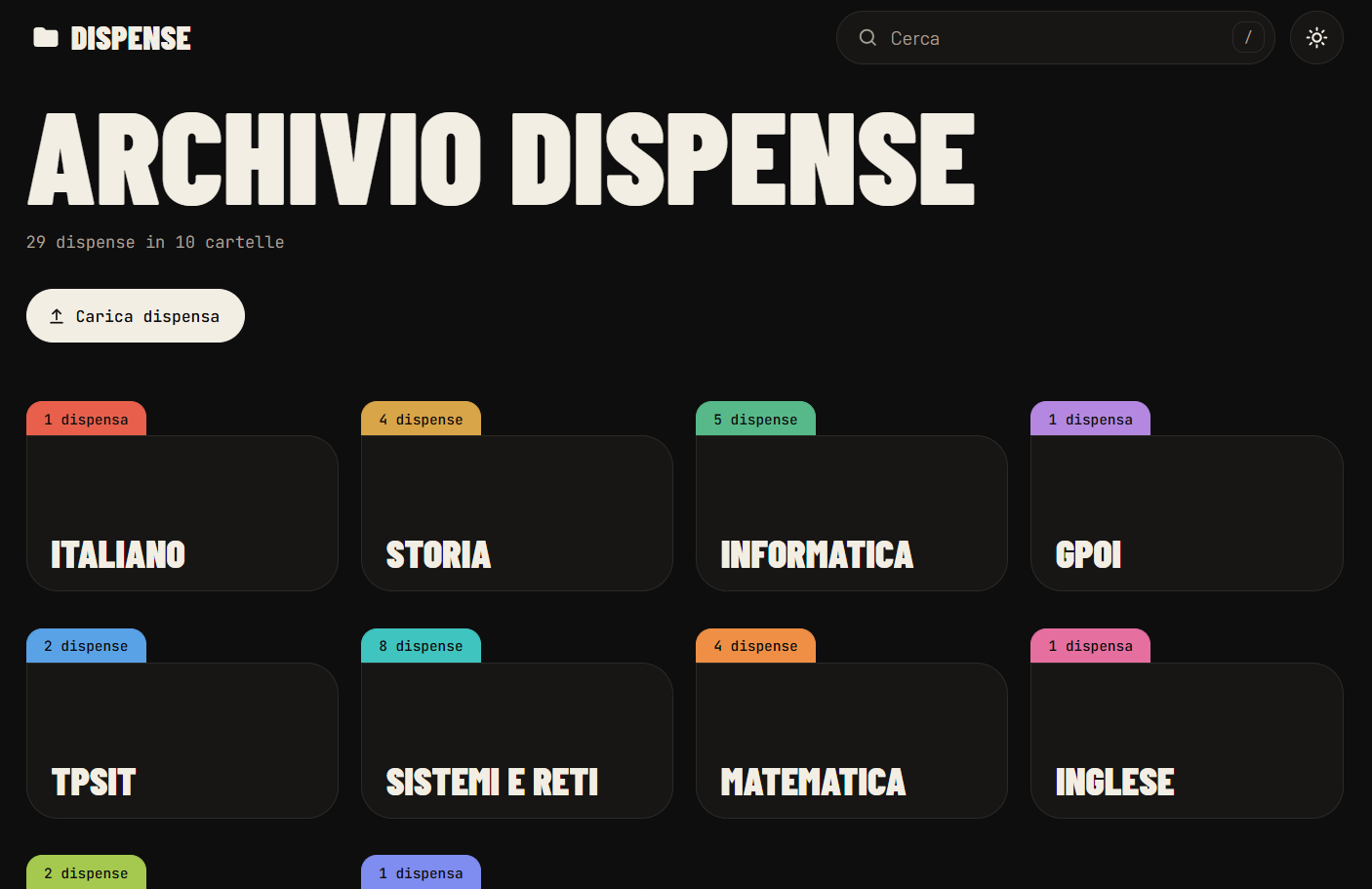Click the yellow '4 dispense' tab on STORIA
Screen dimensions: 1372x889
point(421,419)
